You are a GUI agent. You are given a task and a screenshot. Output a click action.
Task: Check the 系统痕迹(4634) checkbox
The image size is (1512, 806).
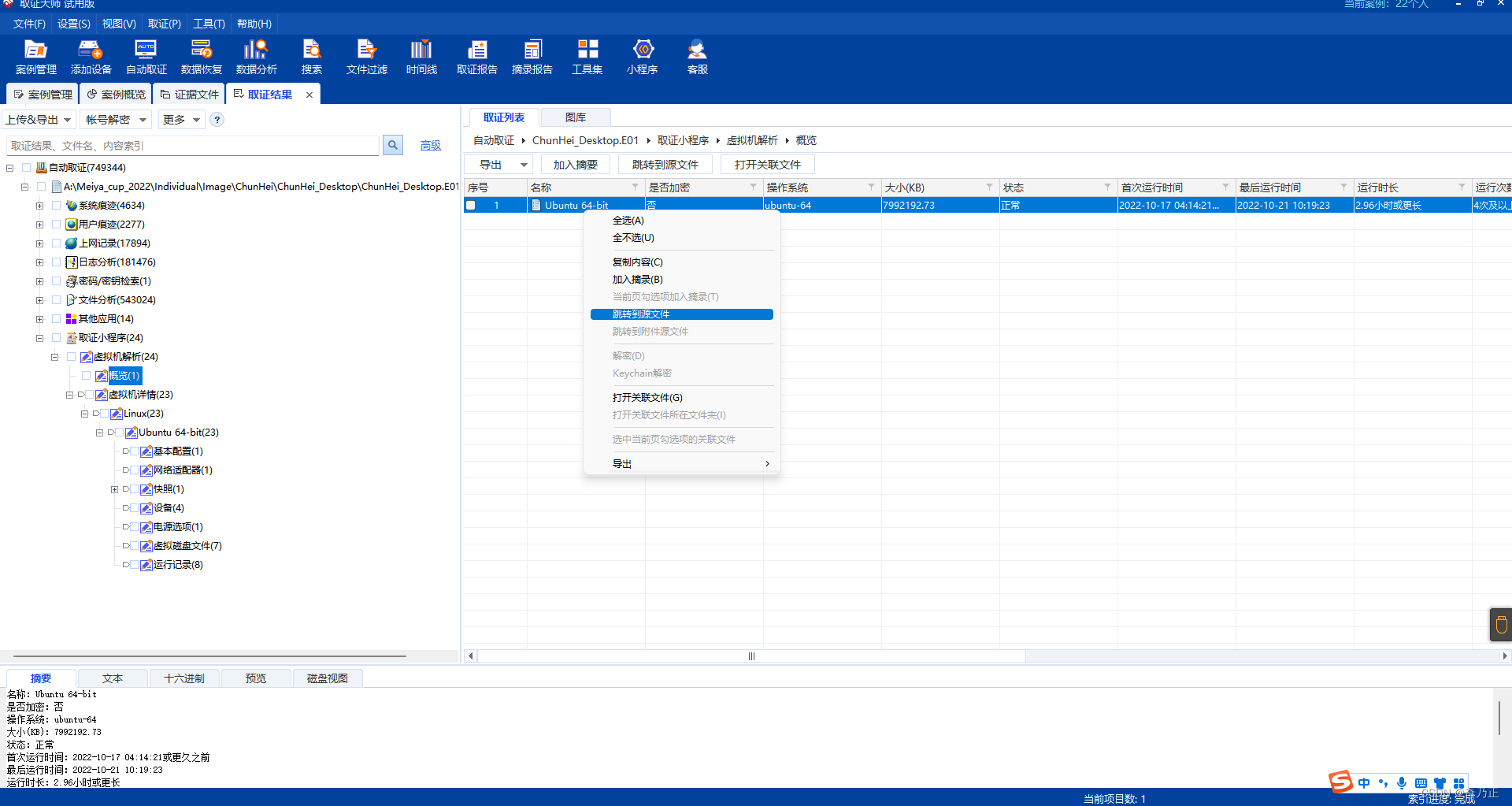point(56,205)
